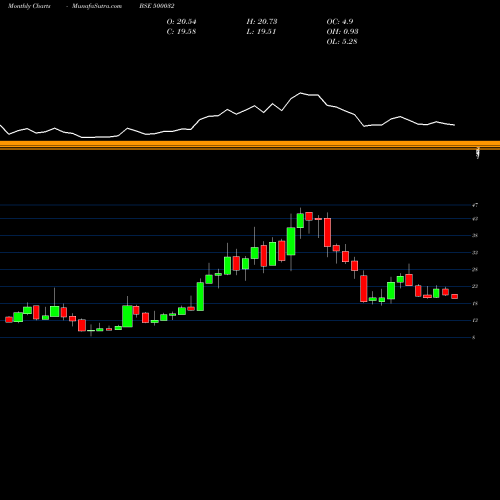Image resolution: width=500 pixels, height=500 pixels.
Task: Click the 'OC: 4.9' reading
Action: pyautogui.click(x=340, y=22)
